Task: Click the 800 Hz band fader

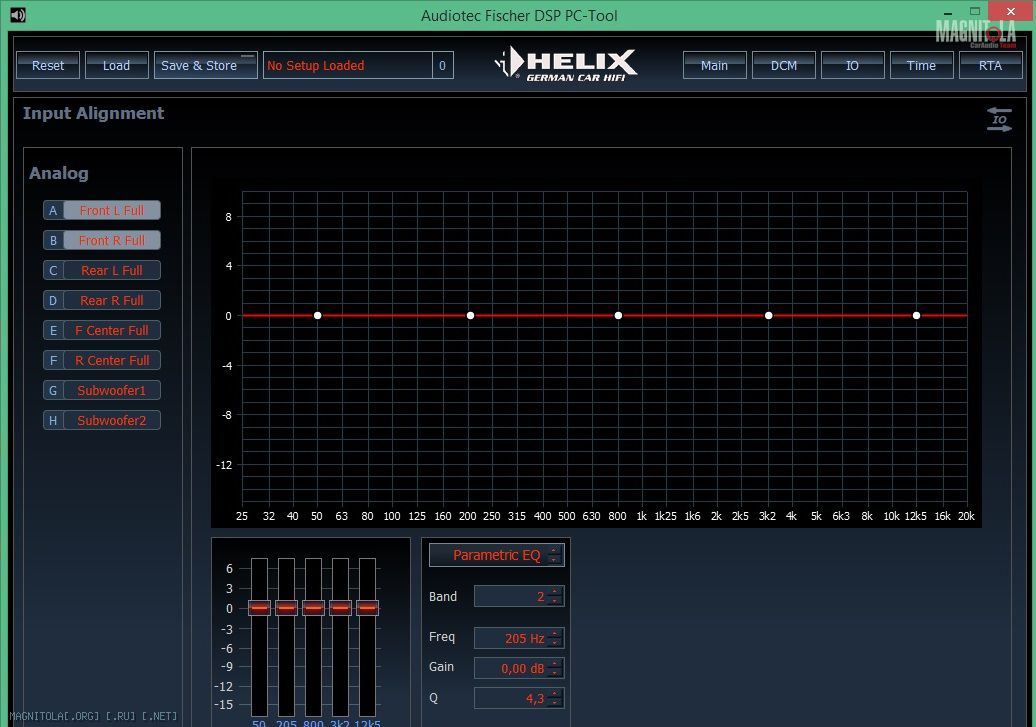Action: [313, 607]
